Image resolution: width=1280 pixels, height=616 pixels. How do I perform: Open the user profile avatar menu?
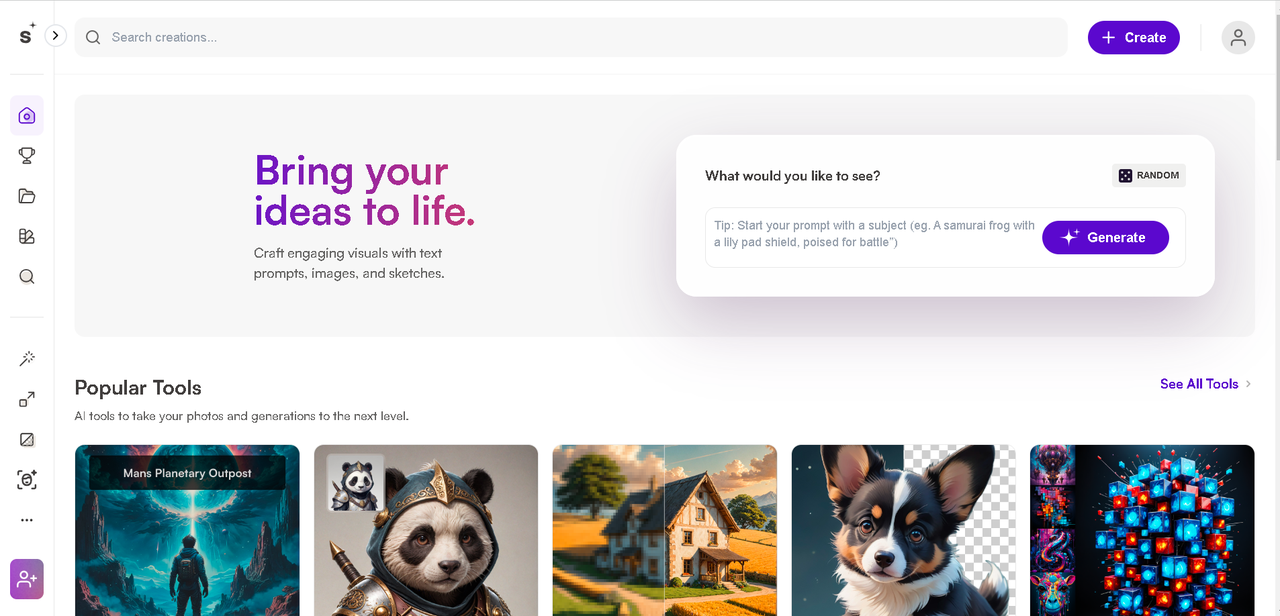coord(1238,37)
